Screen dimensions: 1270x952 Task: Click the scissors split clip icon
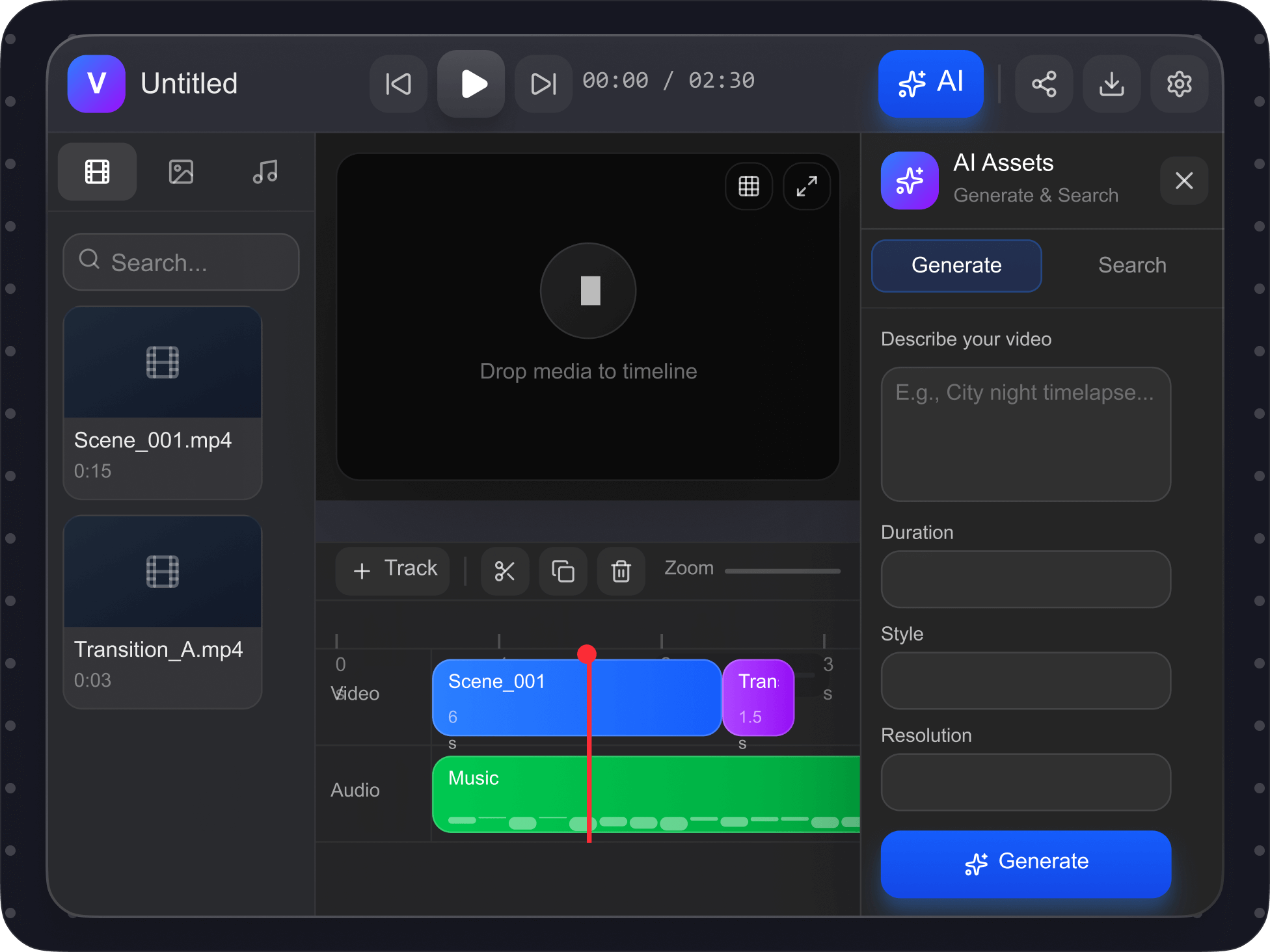tap(504, 571)
